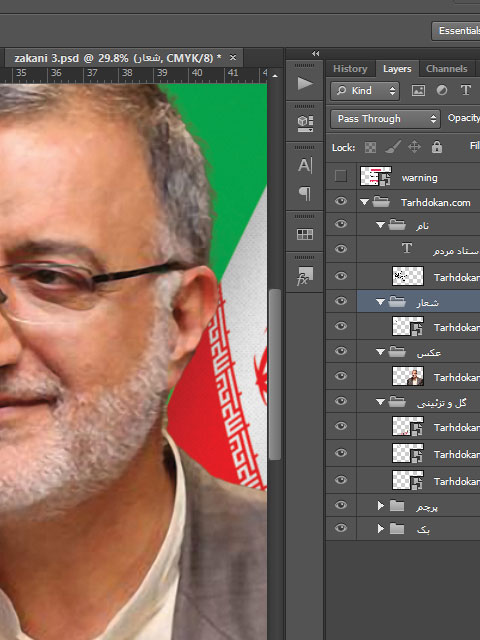Click the عکس group folder icon

point(397,351)
